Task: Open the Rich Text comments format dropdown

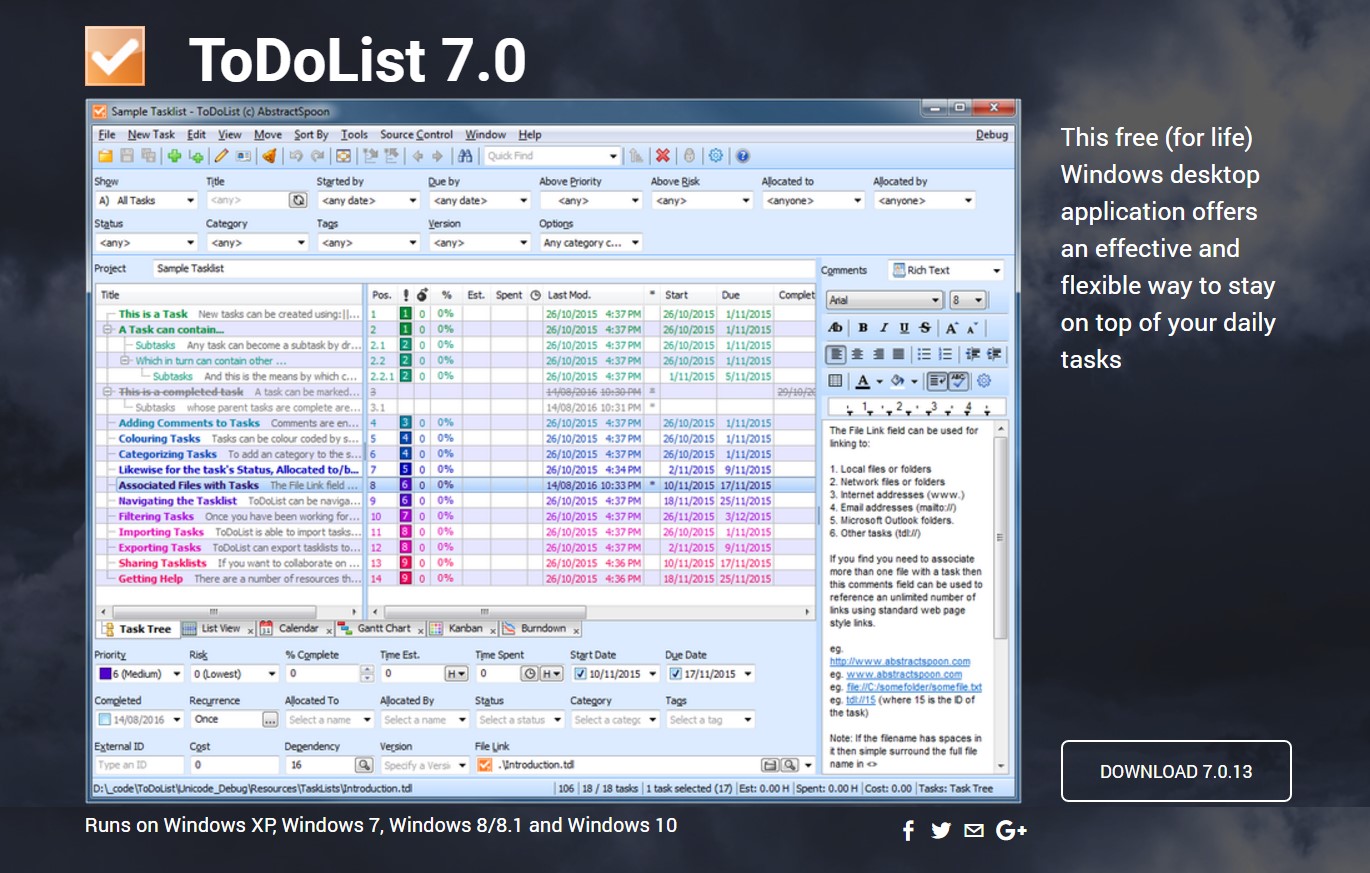Action: 945,270
